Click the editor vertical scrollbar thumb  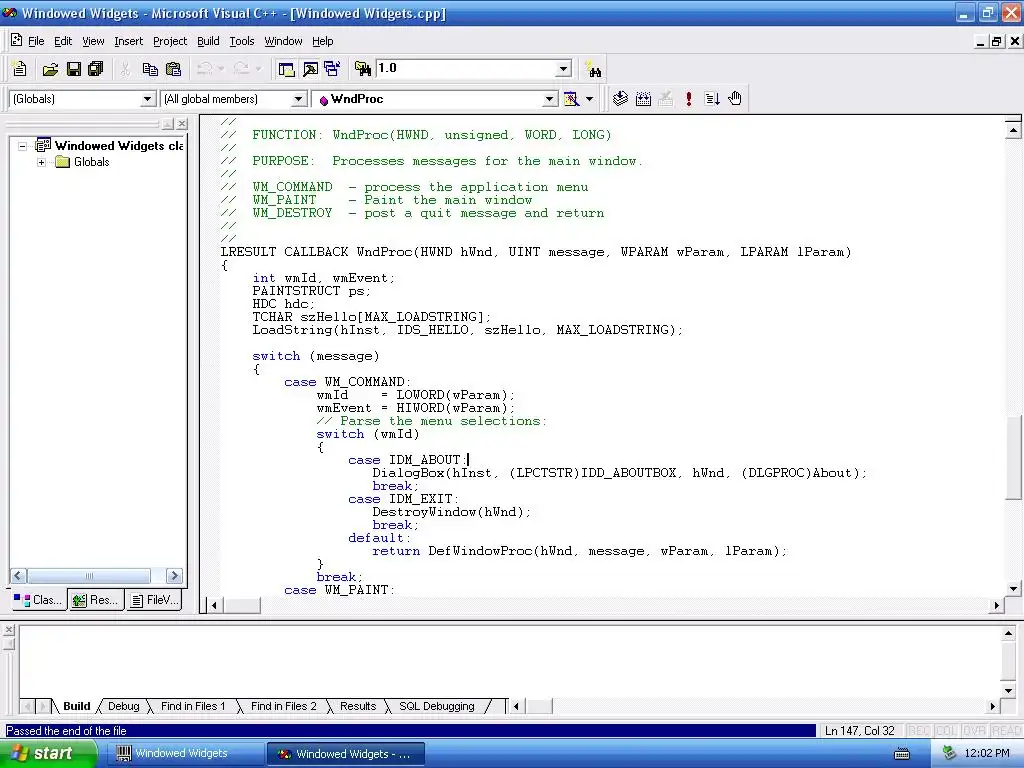point(1013,458)
